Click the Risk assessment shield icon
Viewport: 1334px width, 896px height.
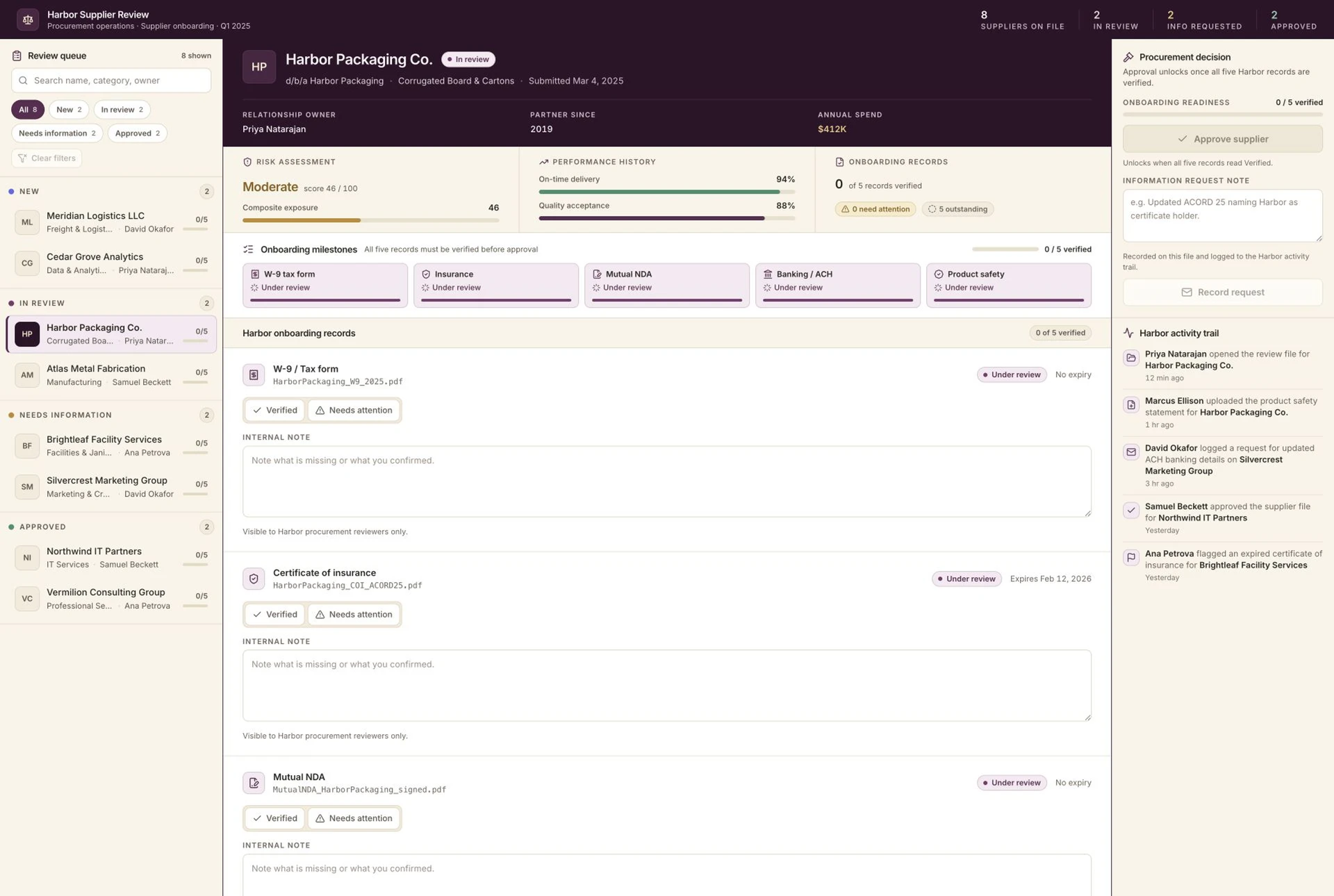(247, 162)
